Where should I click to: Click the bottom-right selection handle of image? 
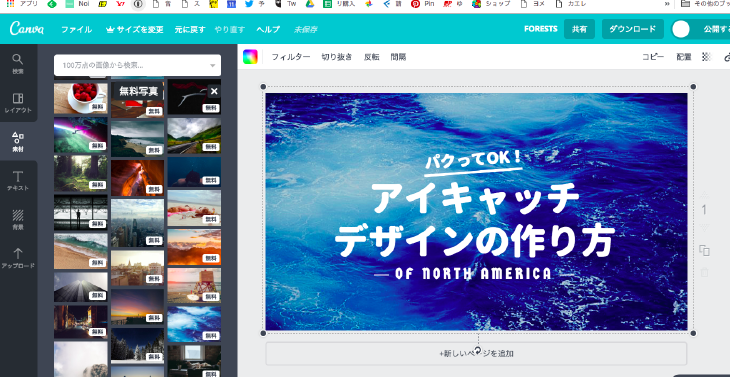tap(693, 333)
